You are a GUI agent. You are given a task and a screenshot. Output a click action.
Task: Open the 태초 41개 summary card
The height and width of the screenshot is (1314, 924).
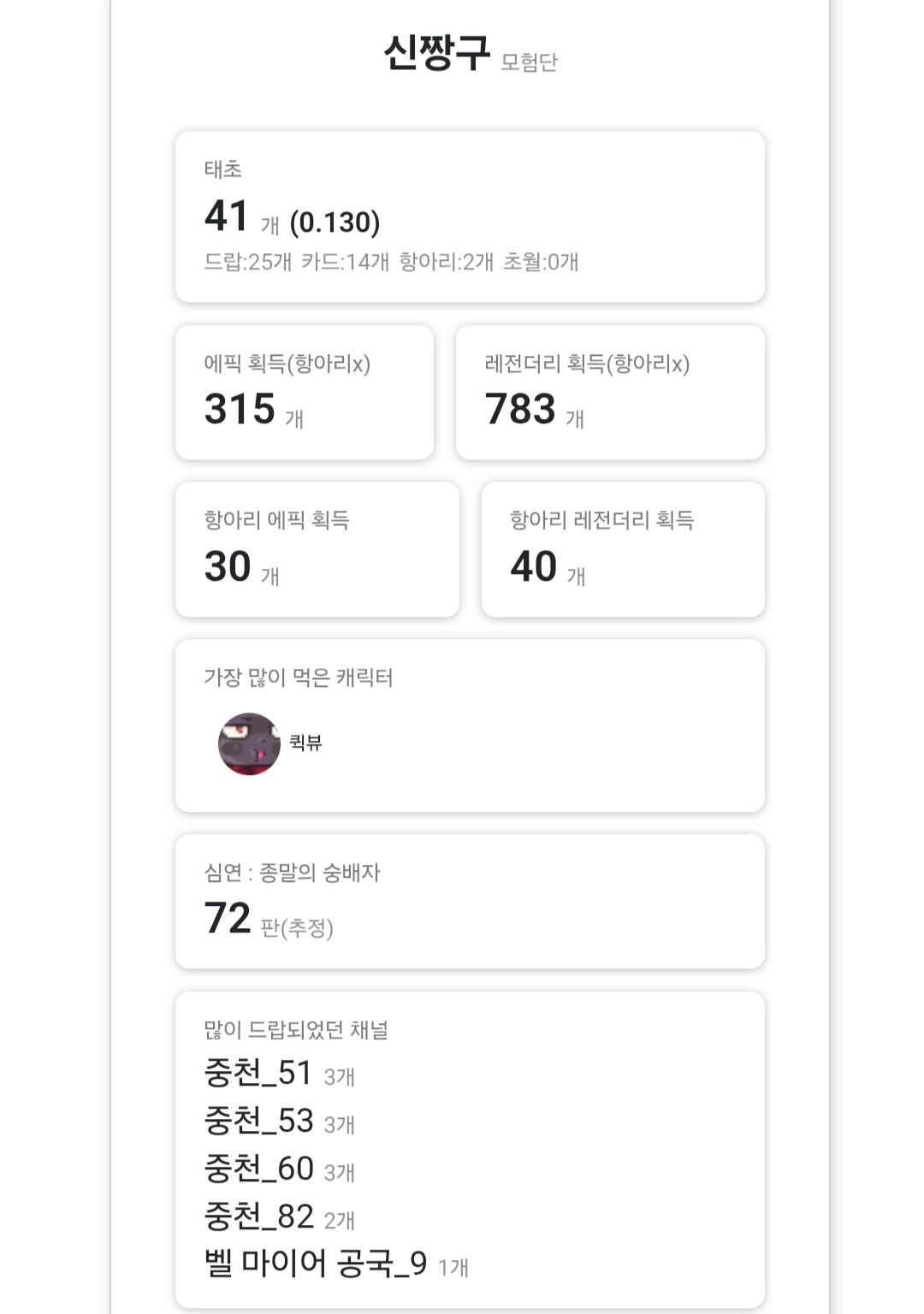(470, 216)
